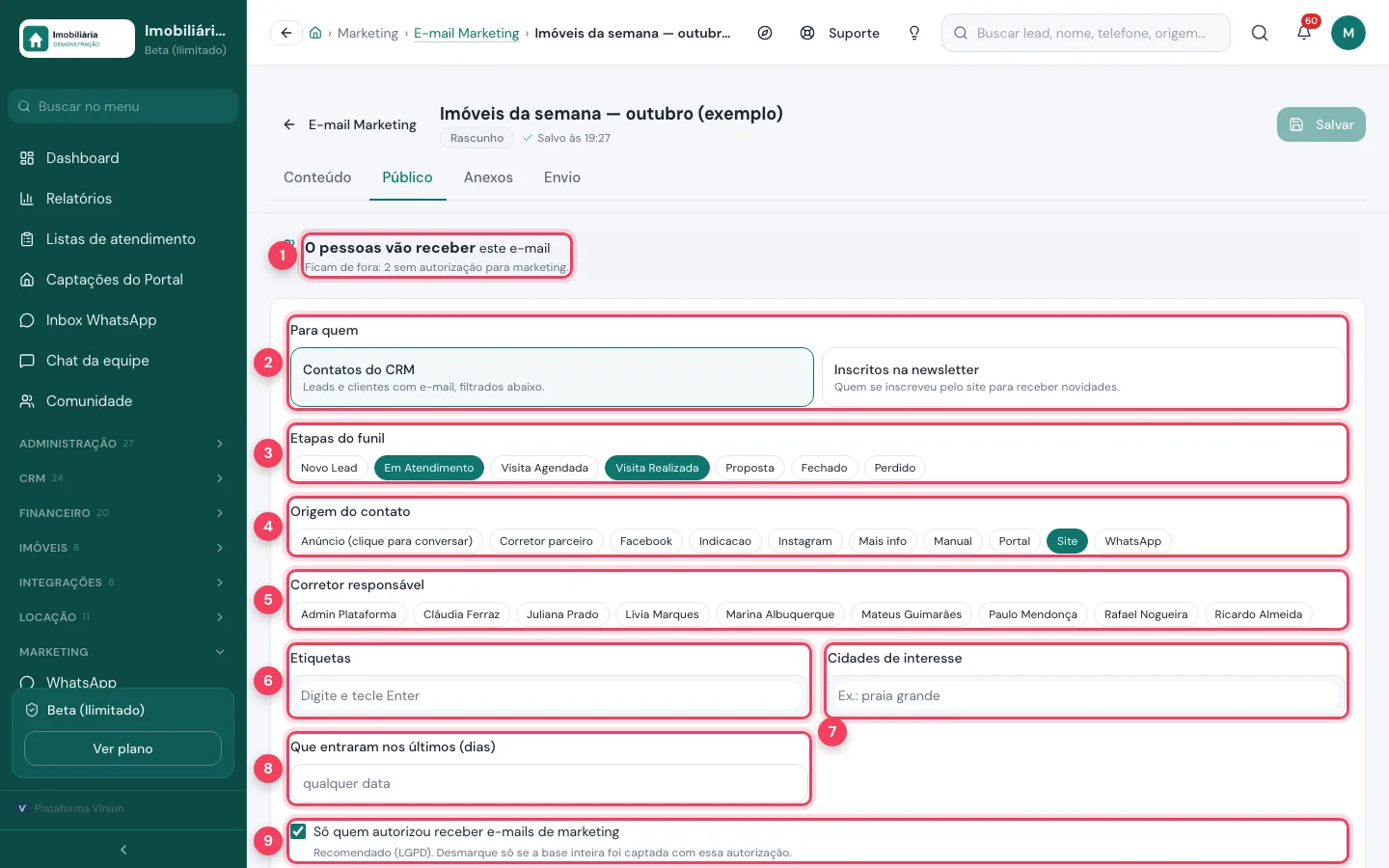Open Relatórios in sidebar
Screen dimensions: 1389x868
click(x=123, y=199)
